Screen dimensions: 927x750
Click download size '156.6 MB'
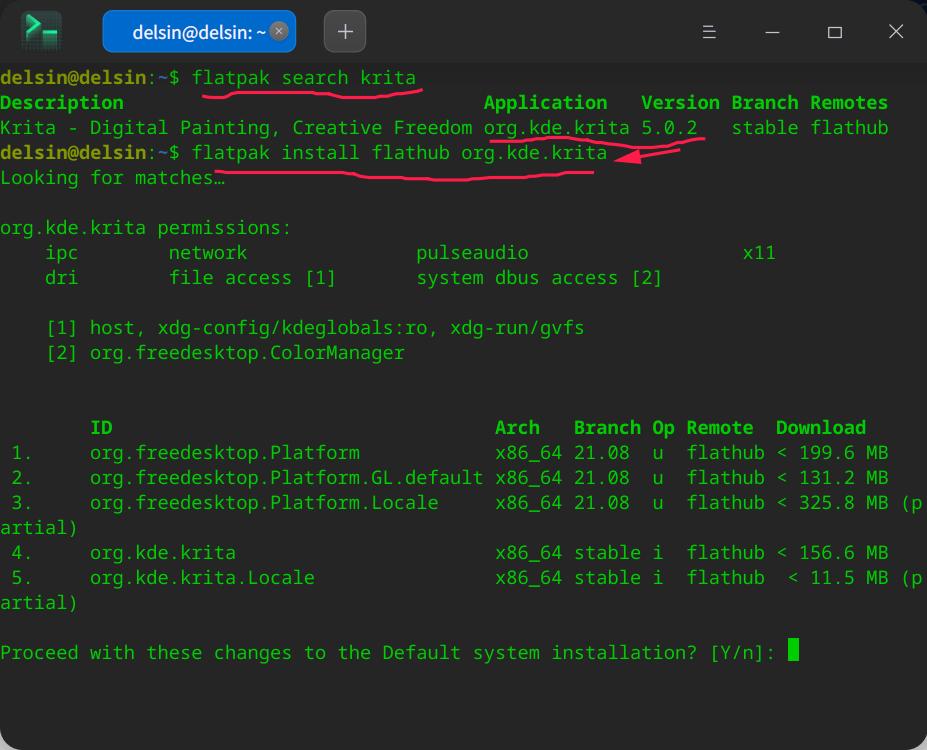pyautogui.click(x=843, y=553)
